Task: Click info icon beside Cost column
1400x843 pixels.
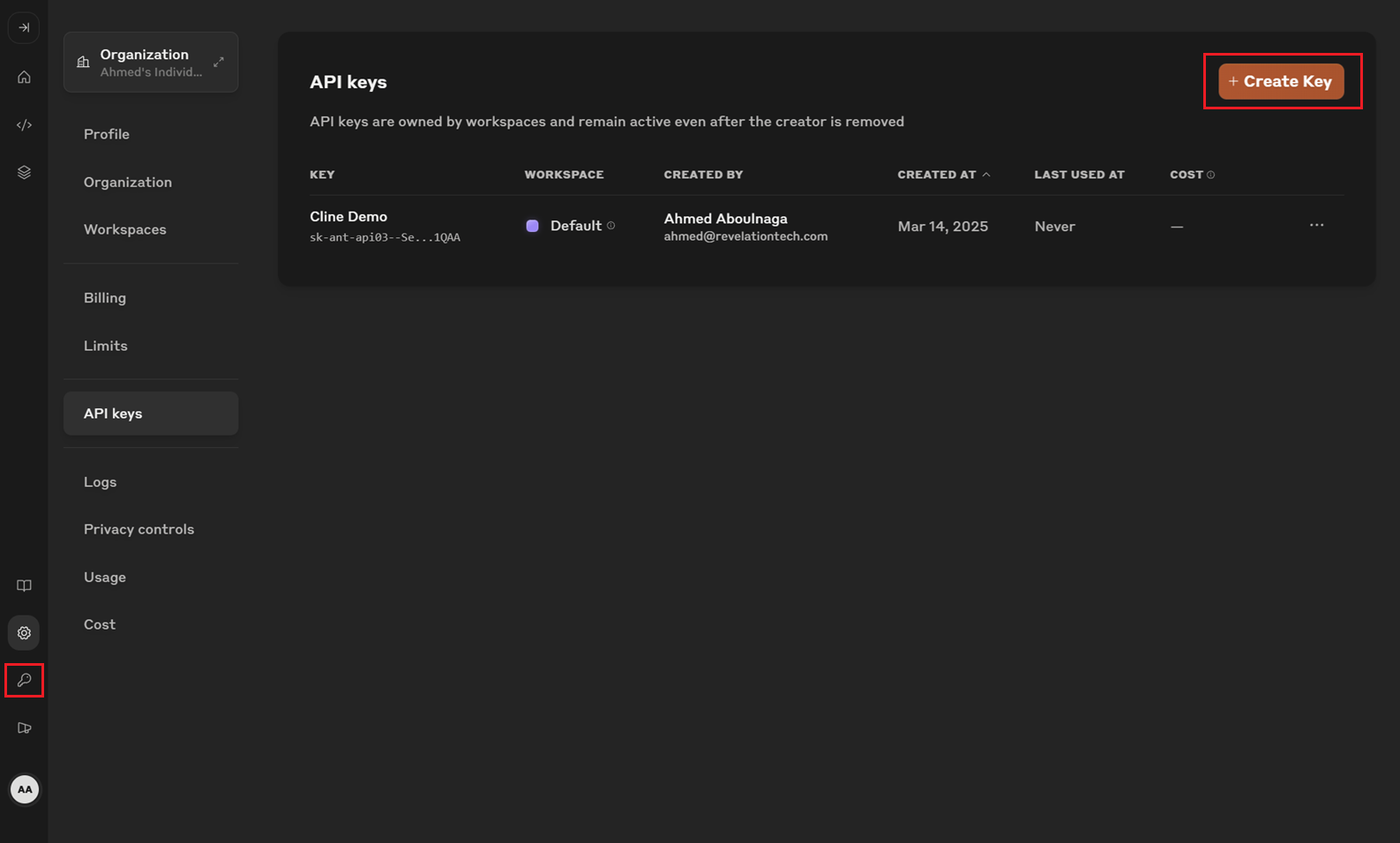Action: click(x=1210, y=175)
